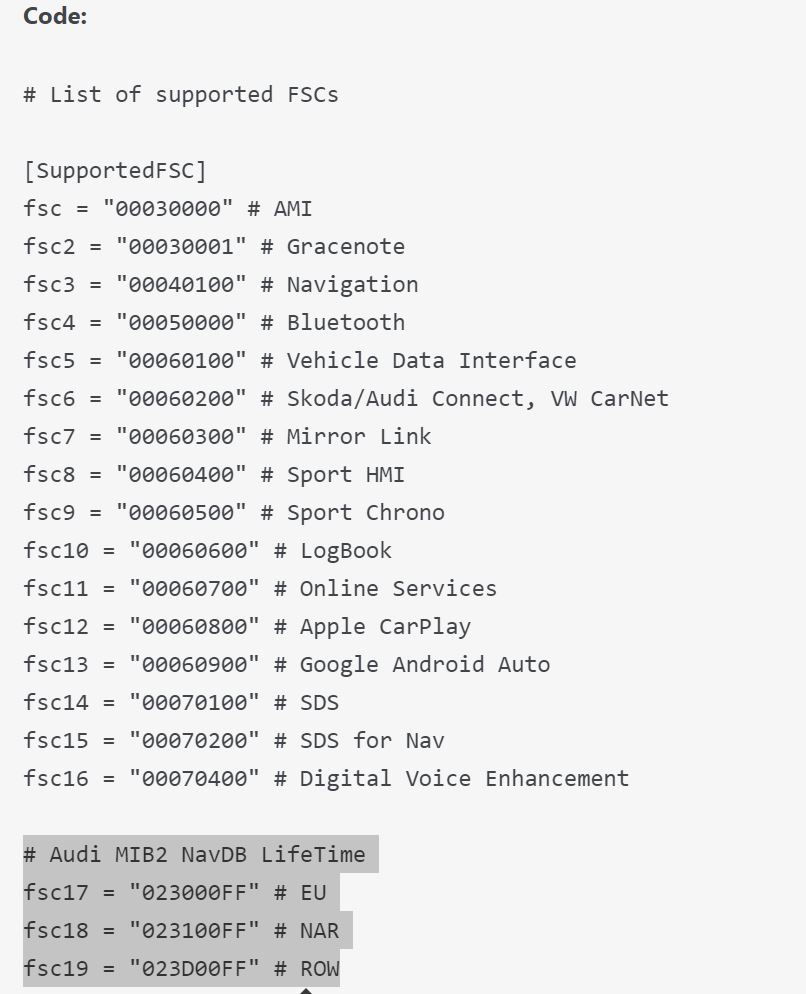Click the fsc8 Sport HMI line

coord(214,475)
